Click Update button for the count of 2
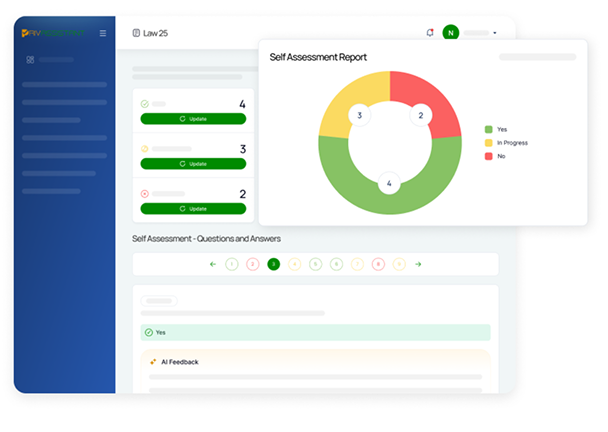This screenshot has height=432, width=608. [x=193, y=208]
